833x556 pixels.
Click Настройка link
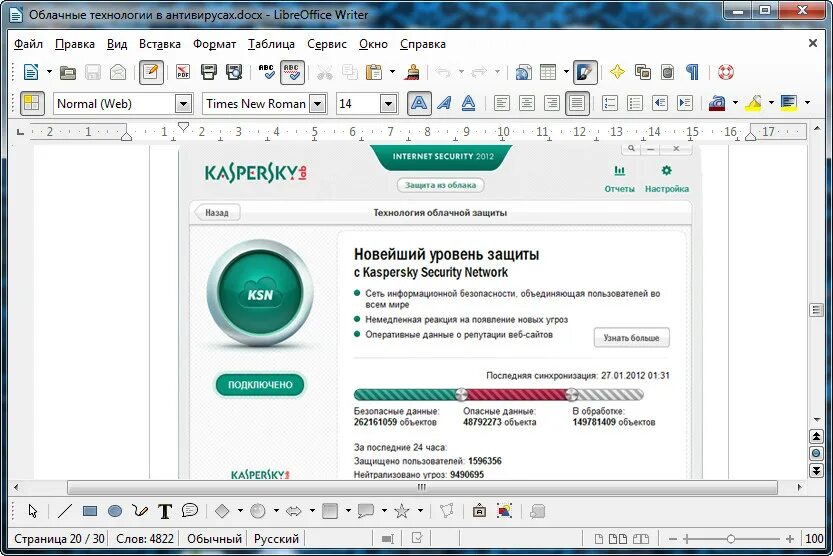pos(667,179)
